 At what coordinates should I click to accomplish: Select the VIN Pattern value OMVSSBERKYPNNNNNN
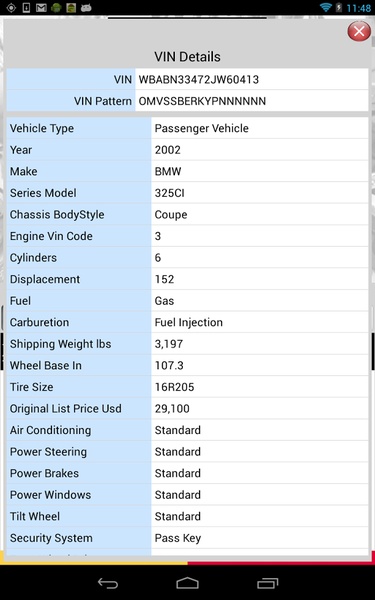coord(202,101)
